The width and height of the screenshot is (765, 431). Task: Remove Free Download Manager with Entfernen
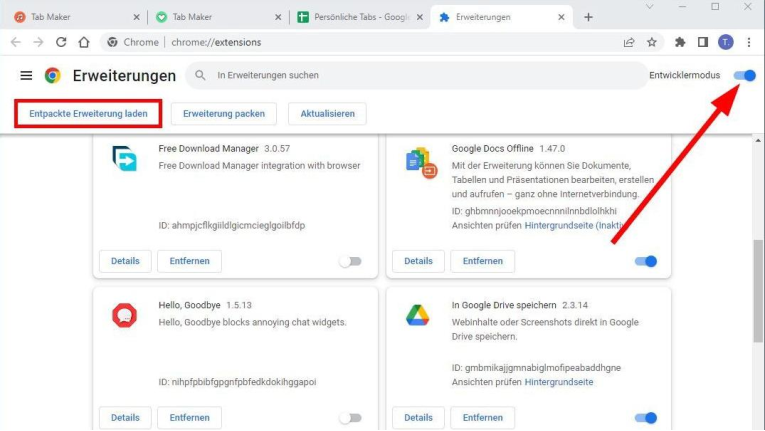click(189, 261)
